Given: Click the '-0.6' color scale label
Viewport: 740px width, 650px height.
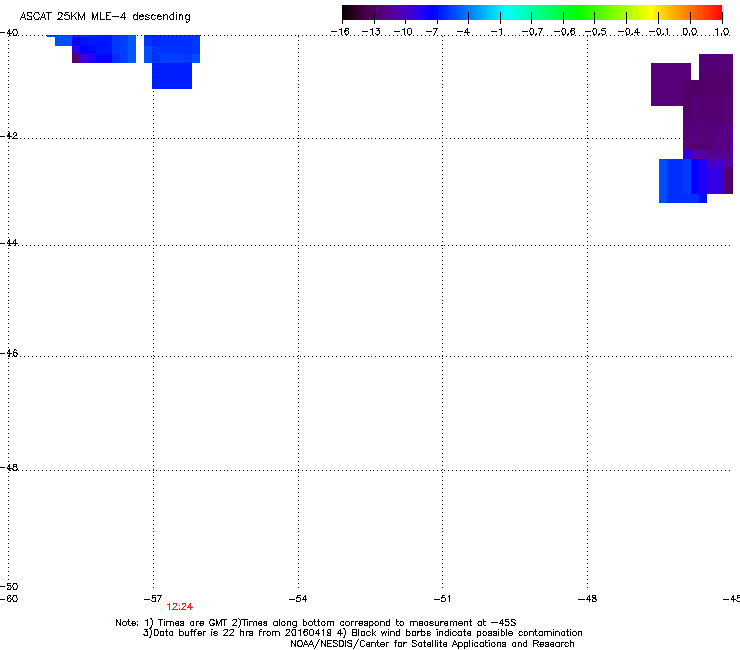Looking at the screenshot, I should click(x=564, y=32).
